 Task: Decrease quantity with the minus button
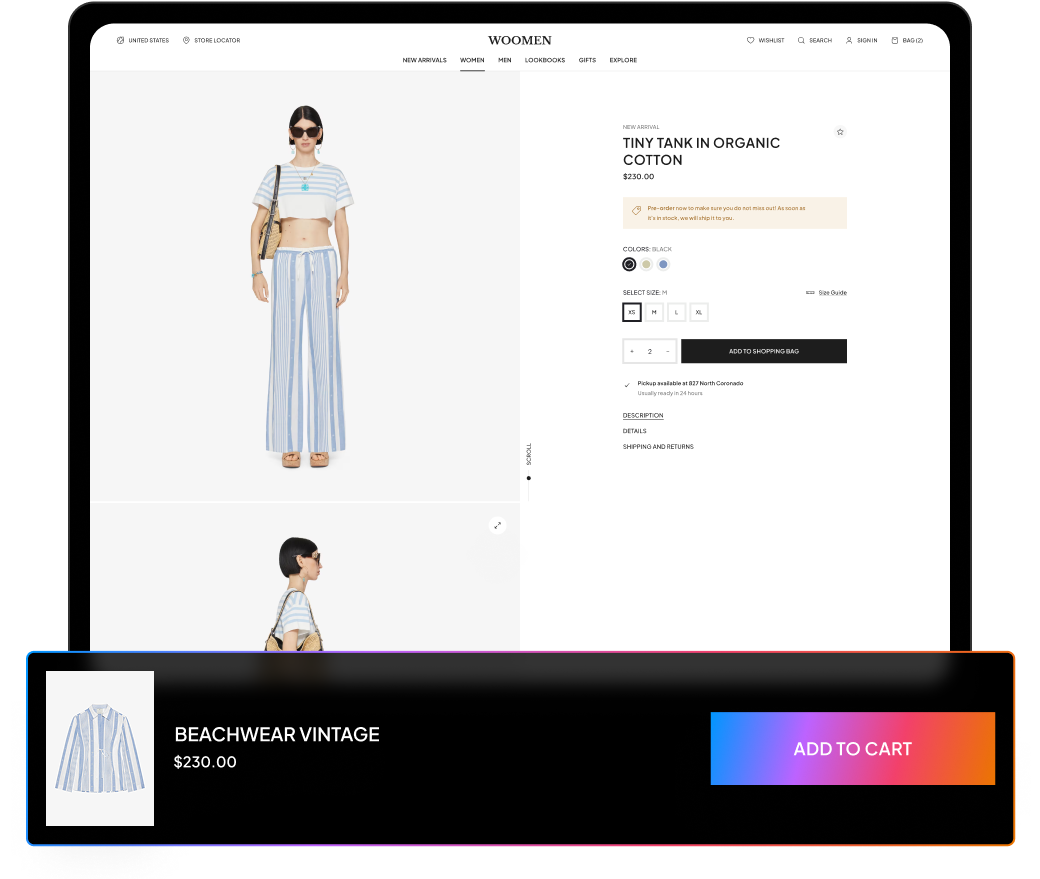pos(667,352)
